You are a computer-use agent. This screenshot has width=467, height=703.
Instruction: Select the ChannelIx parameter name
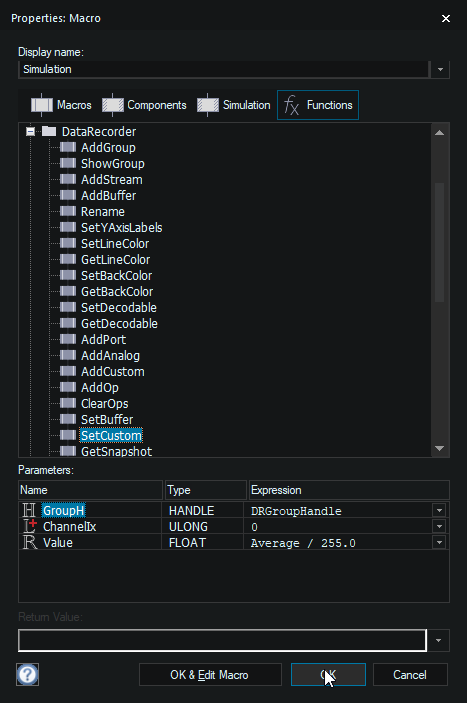point(69,526)
